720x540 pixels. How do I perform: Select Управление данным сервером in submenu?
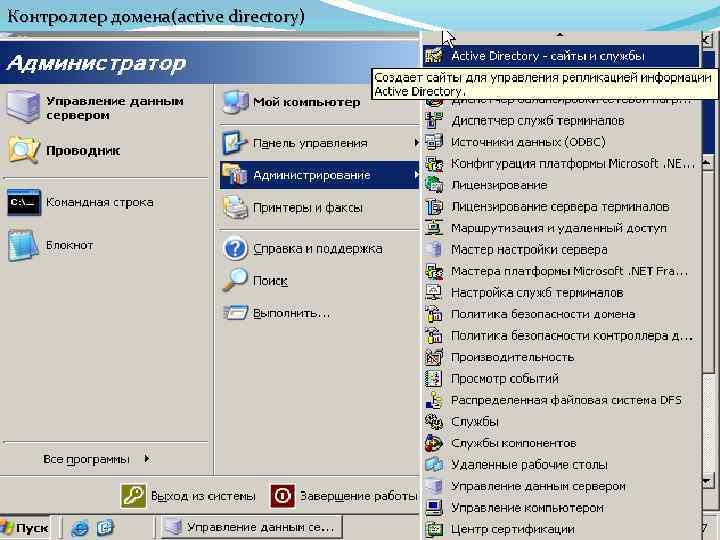[560, 486]
